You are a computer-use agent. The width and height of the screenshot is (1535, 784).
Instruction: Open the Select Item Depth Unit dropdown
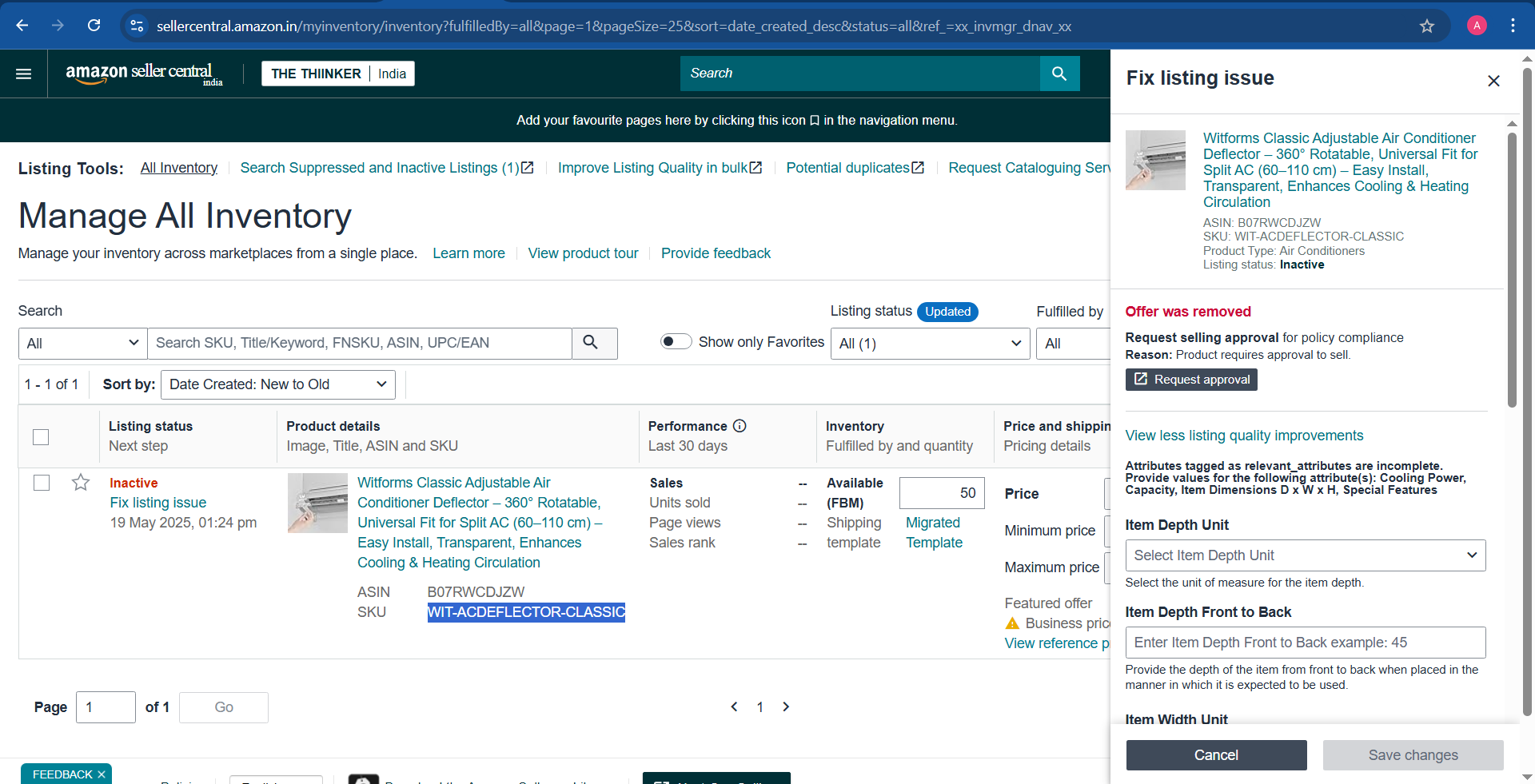1305,555
